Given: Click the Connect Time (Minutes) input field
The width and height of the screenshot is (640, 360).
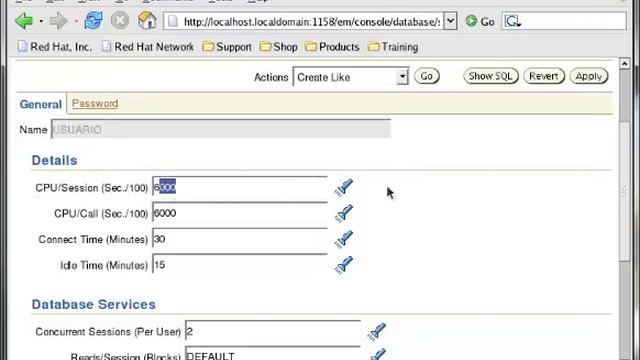Looking at the screenshot, I should pos(240,239).
